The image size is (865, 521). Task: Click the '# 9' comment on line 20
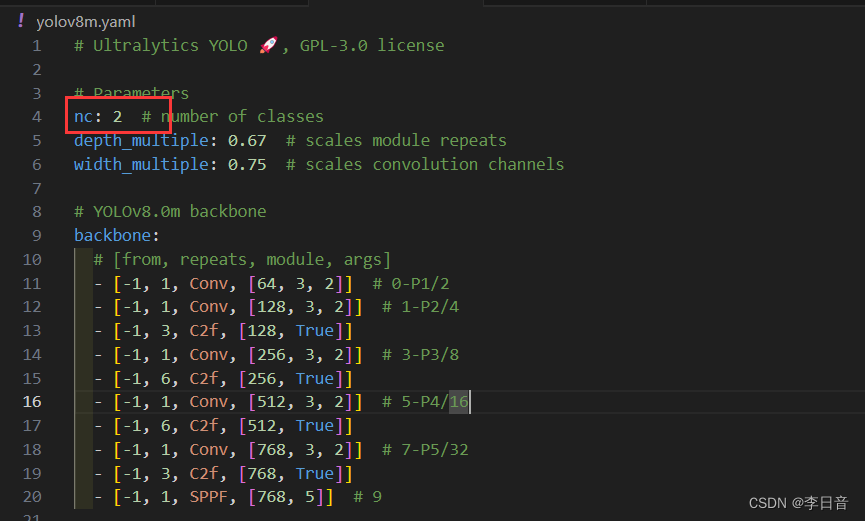(x=367, y=497)
